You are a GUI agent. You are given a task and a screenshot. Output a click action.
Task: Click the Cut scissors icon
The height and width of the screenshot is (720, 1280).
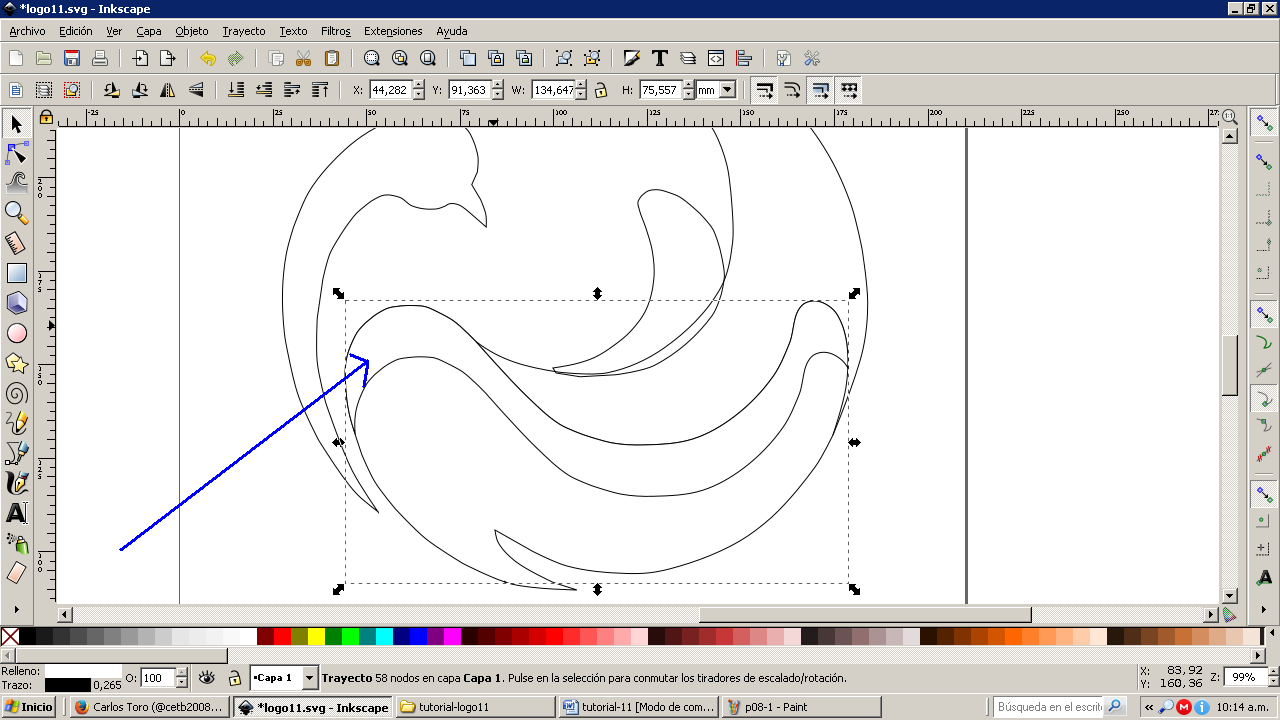click(x=304, y=58)
